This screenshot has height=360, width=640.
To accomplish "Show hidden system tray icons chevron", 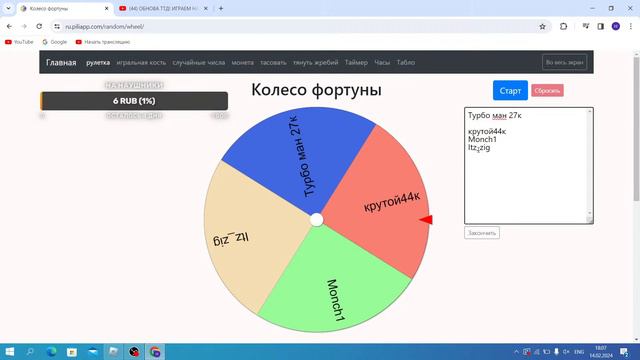I will [x=516, y=351].
